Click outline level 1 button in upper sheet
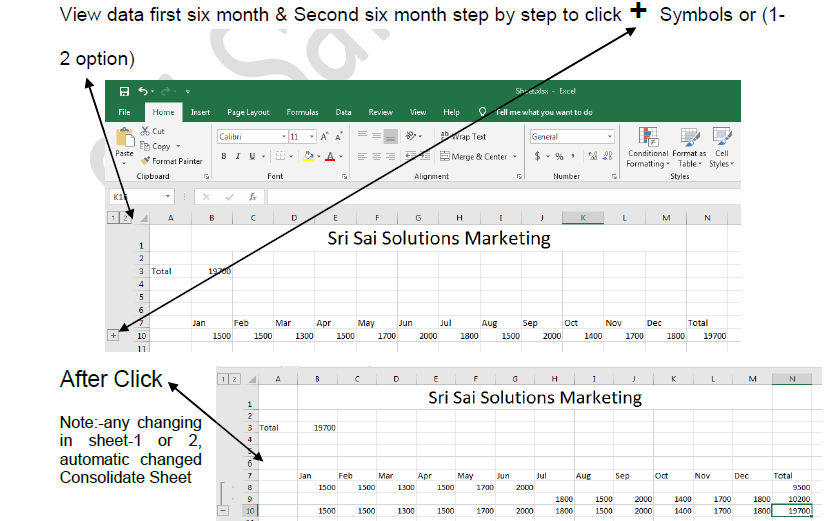The height and width of the screenshot is (521, 829). click(112, 217)
